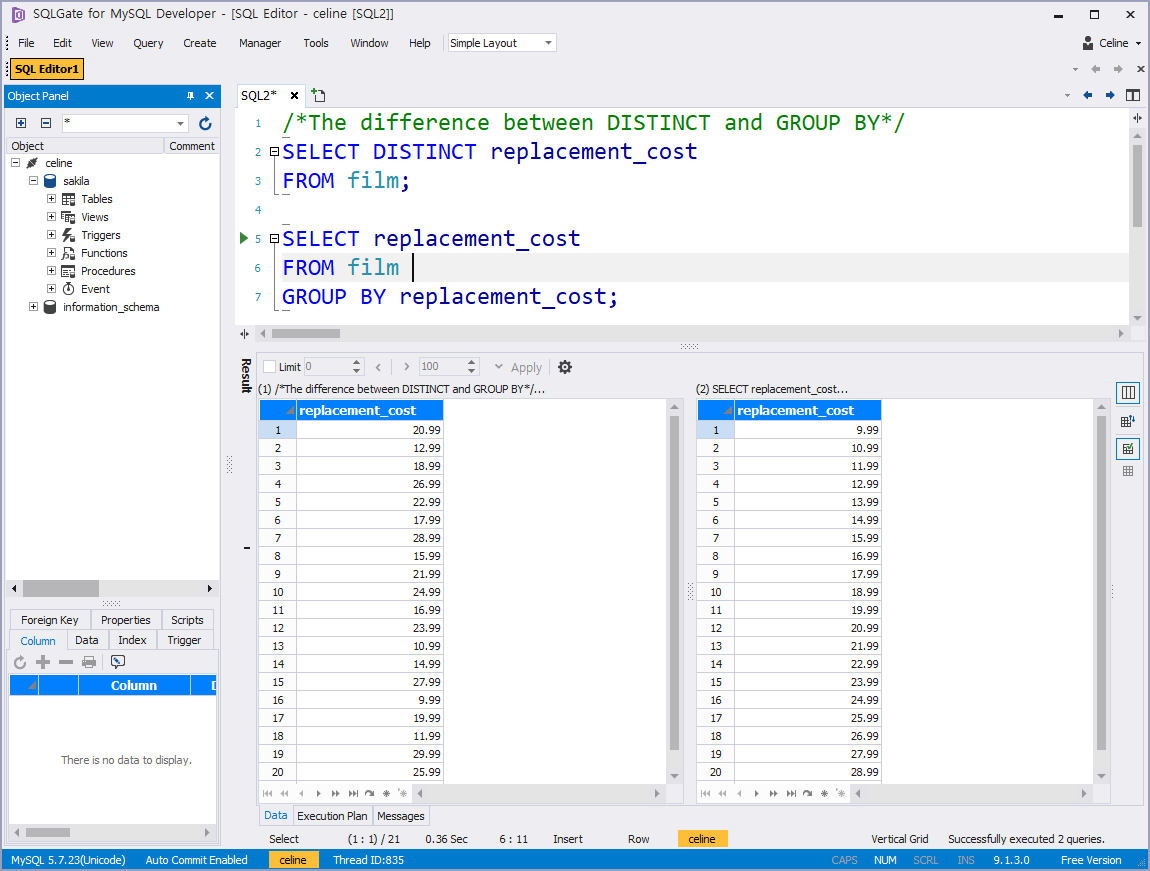The height and width of the screenshot is (871, 1150).
Task: Expand the Tables node under sakila
Action: (x=49, y=198)
